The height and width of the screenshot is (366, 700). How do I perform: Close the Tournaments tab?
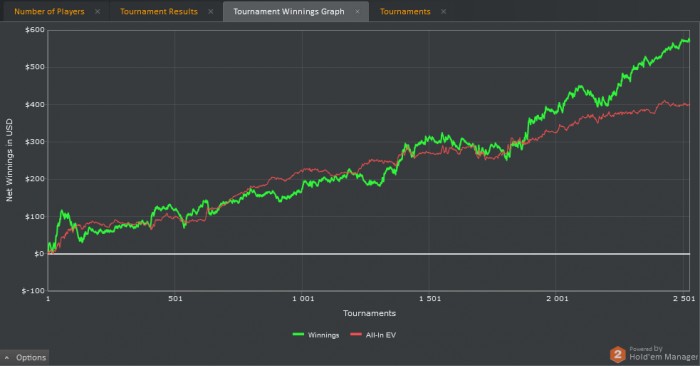click(443, 12)
